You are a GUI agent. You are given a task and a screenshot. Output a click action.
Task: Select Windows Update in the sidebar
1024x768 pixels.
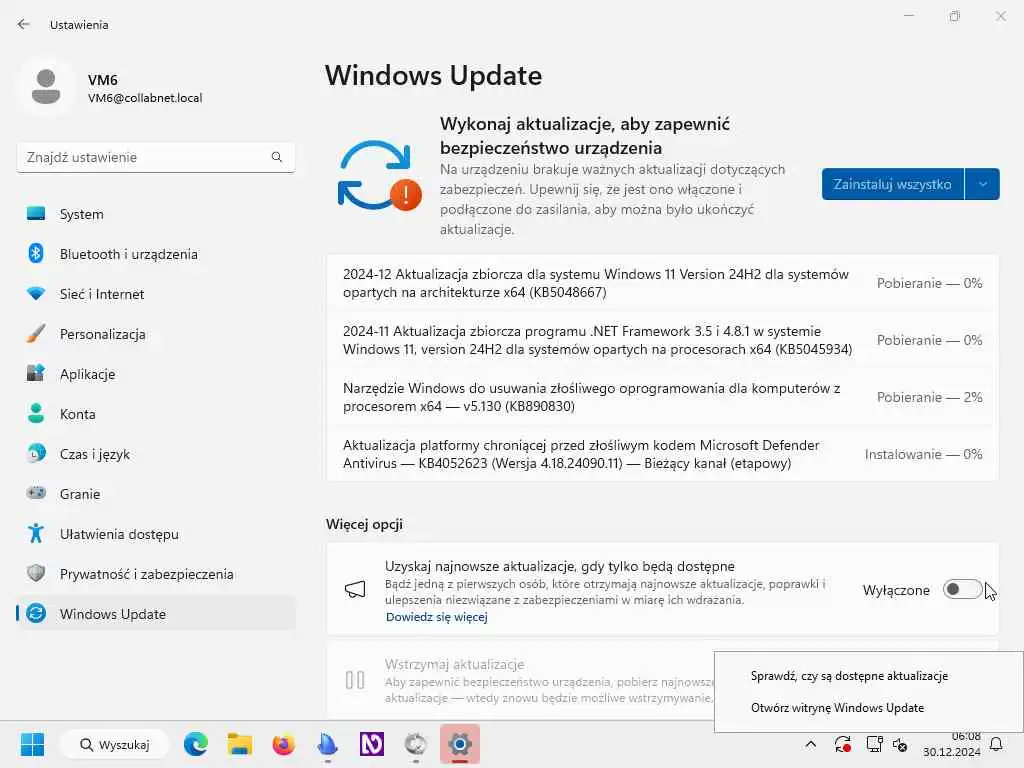coord(155,614)
